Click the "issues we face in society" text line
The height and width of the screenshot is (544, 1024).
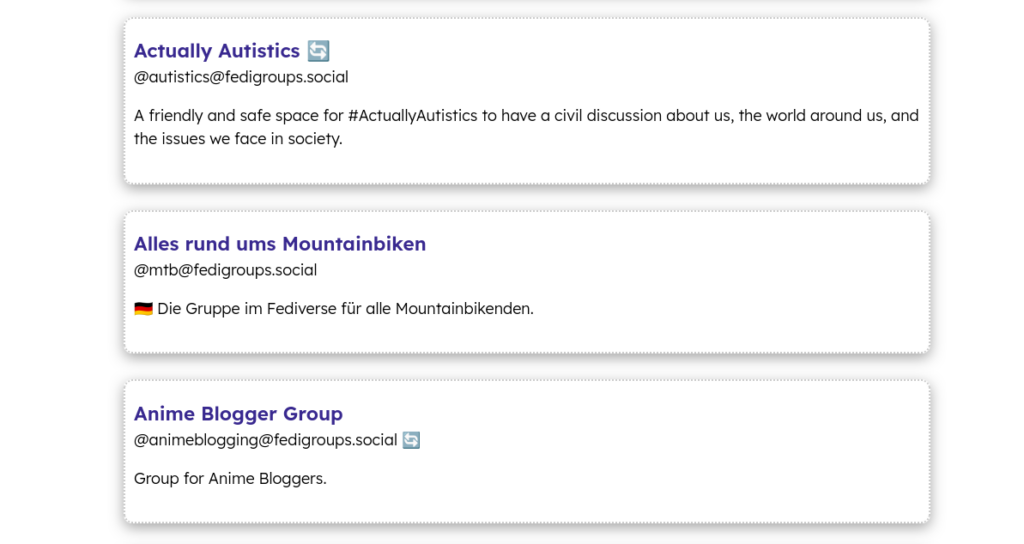(x=238, y=139)
